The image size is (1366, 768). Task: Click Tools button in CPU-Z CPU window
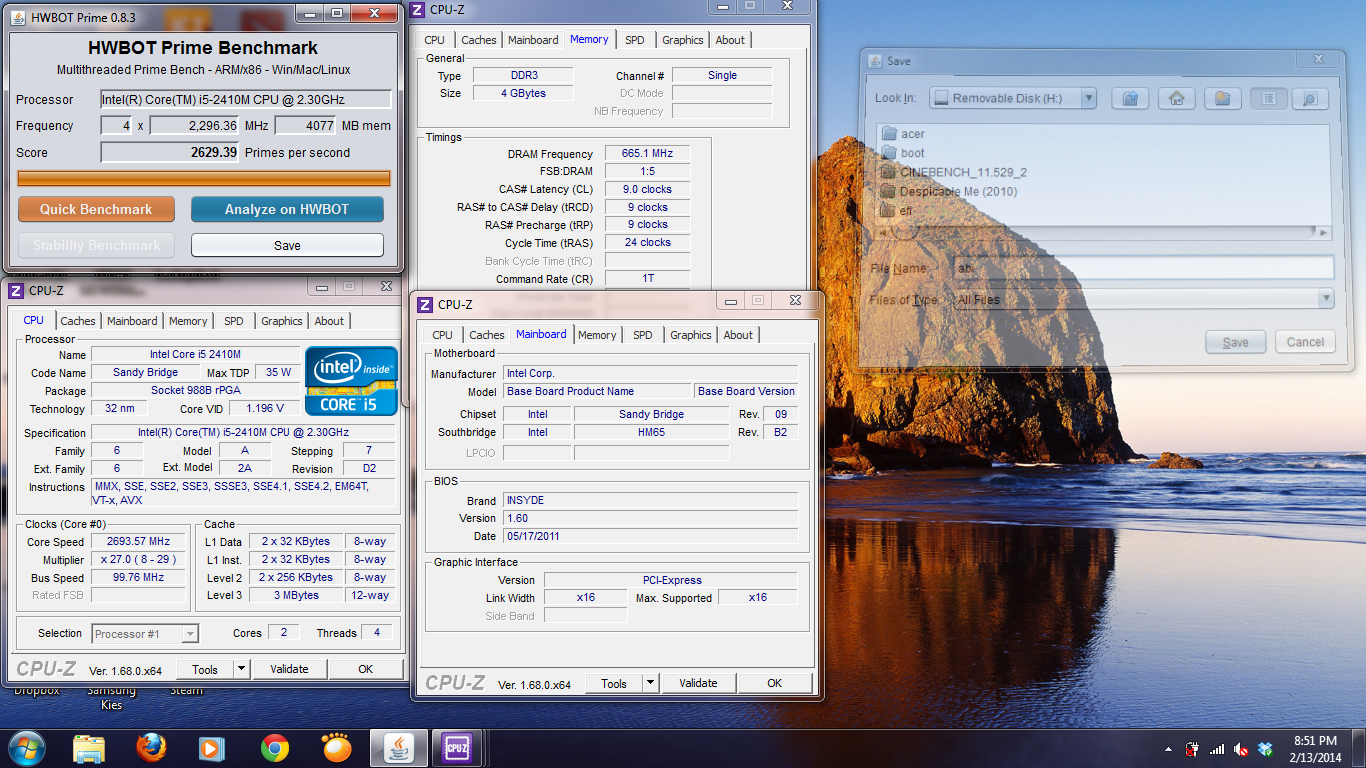coord(205,669)
